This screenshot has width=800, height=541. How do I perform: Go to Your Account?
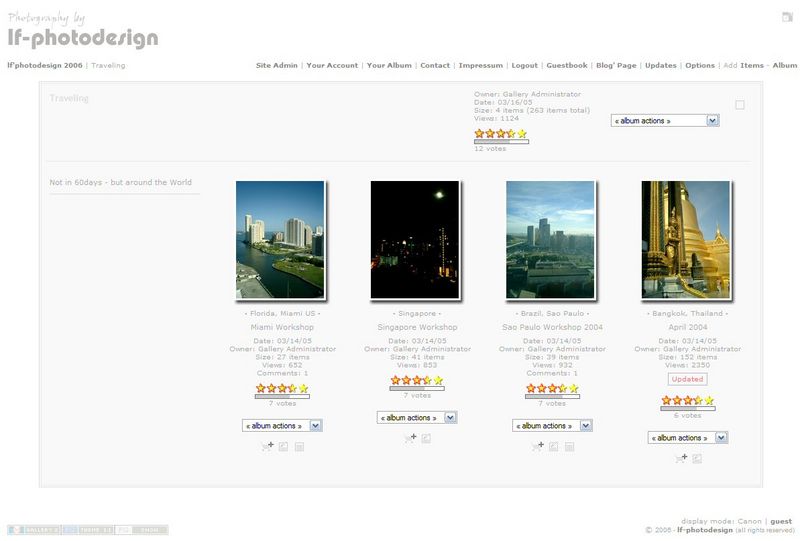pos(332,65)
